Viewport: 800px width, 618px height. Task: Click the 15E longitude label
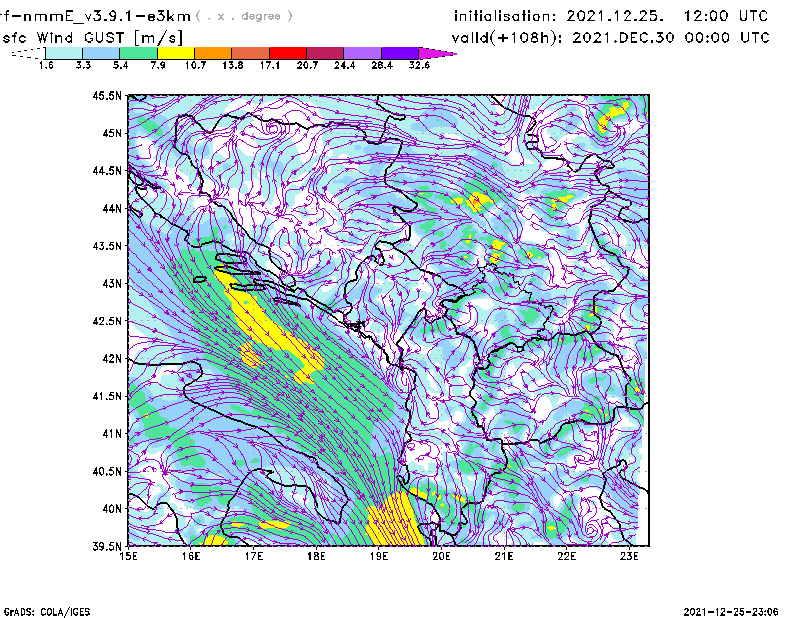click(128, 556)
